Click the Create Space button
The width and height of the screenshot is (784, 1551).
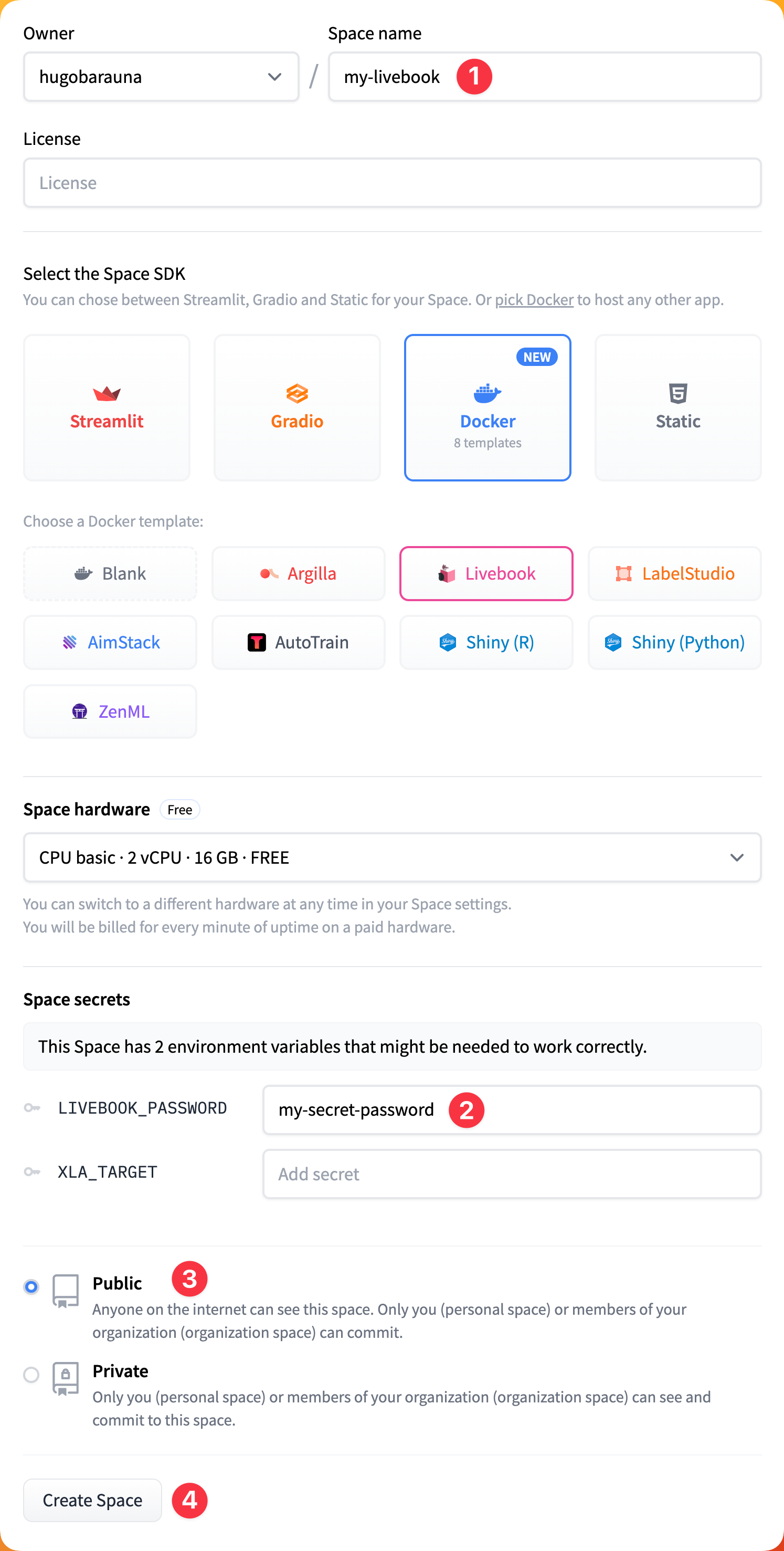click(x=92, y=1500)
